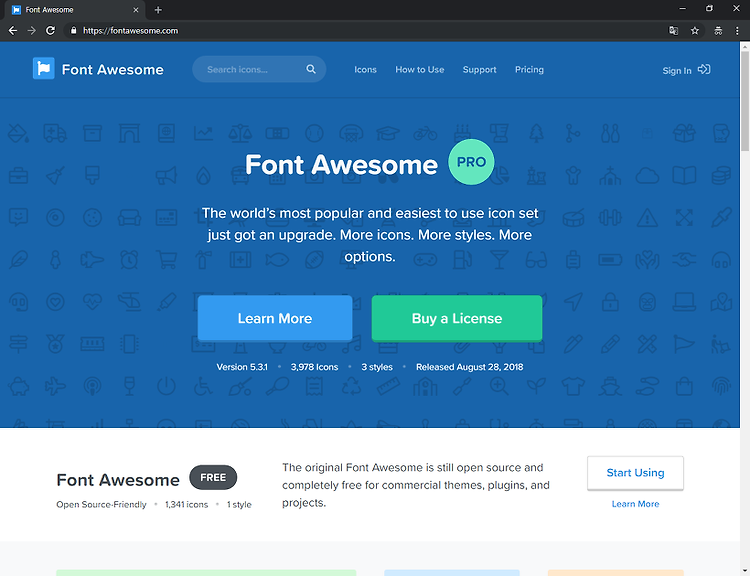Click the background shopping cart icon
The width and height of the screenshot is (750, 576).
click(166, 260)
